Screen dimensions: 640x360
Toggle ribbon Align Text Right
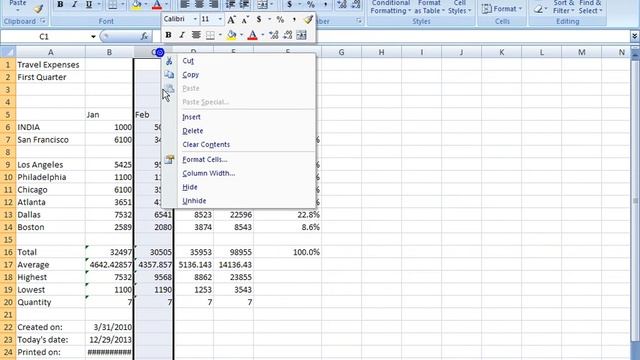213,4
